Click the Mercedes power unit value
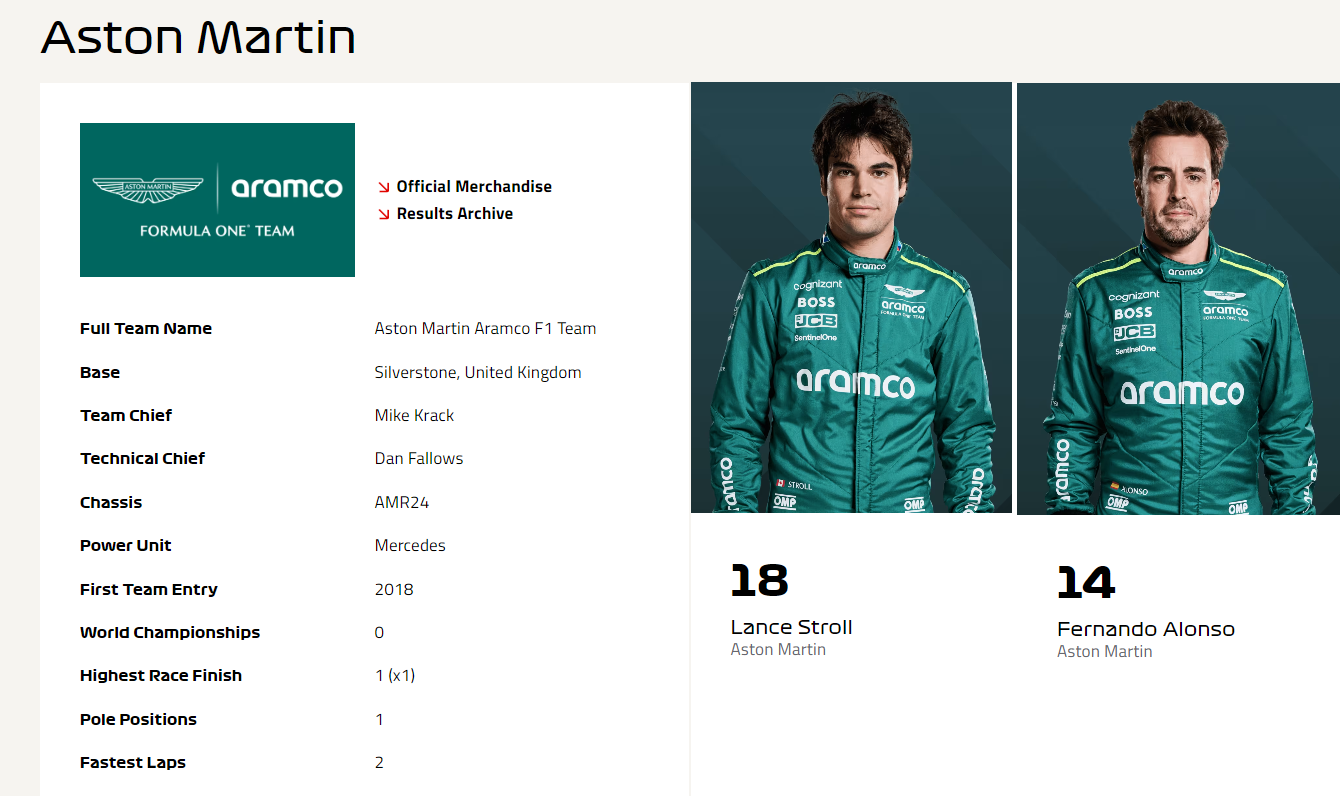 point(410,546)
